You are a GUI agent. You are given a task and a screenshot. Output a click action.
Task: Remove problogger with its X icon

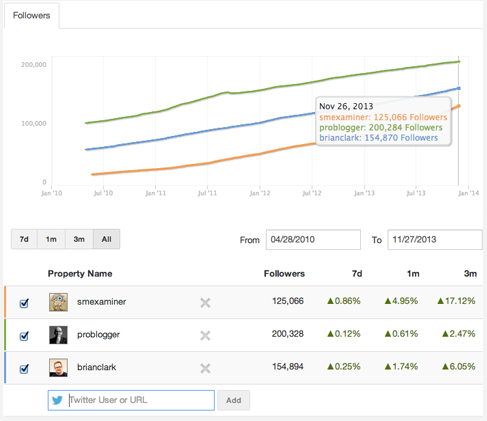(205, 336)
